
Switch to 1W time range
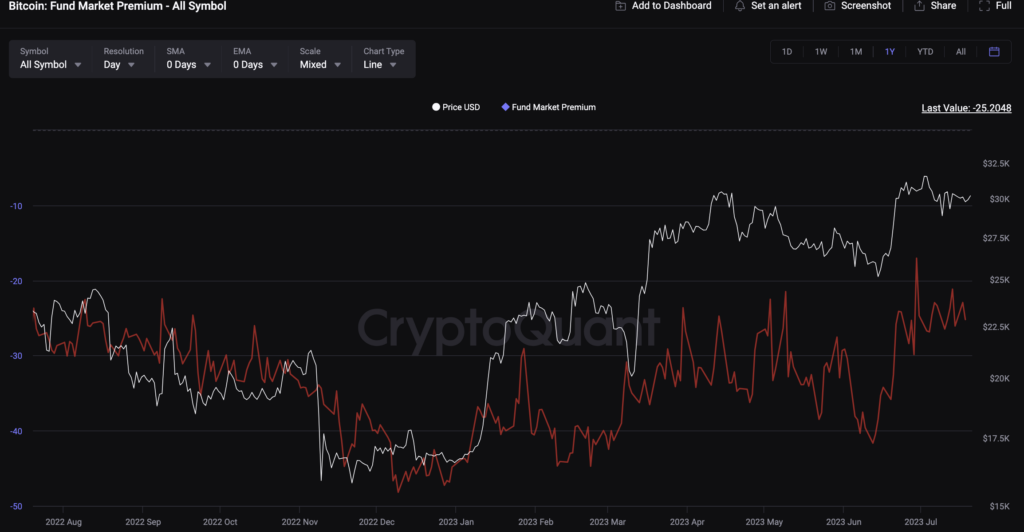coord(821,52)
